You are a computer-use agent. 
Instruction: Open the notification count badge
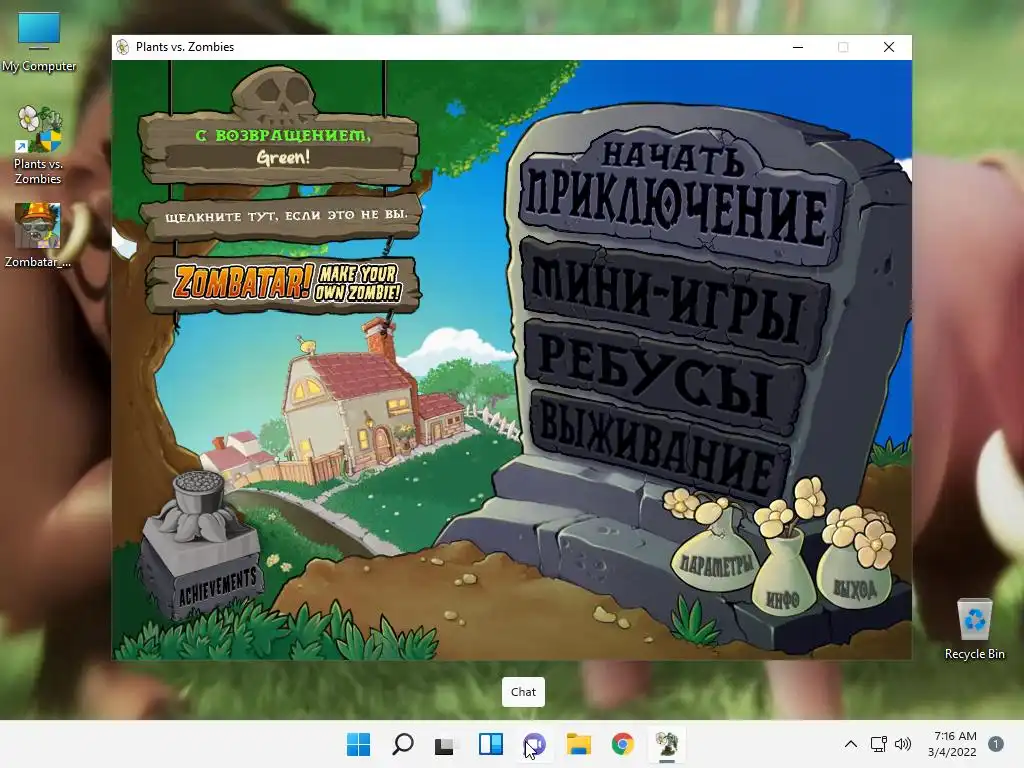tap(995, 744)
